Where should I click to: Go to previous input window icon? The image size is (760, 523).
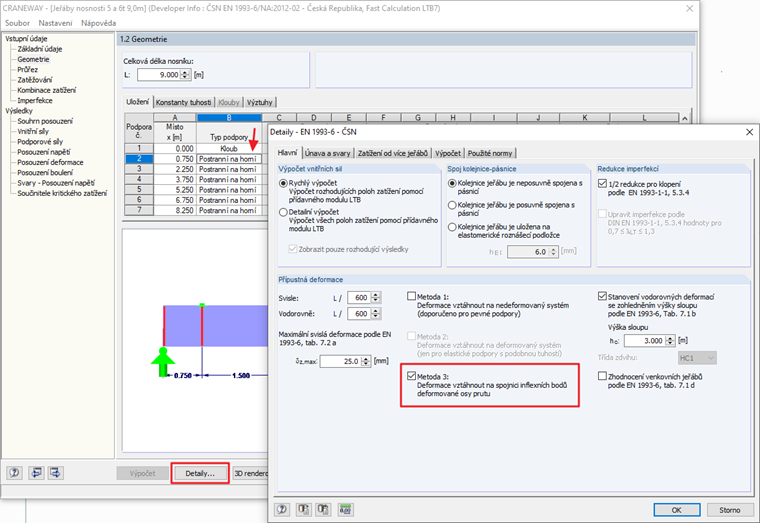[36, 473]
